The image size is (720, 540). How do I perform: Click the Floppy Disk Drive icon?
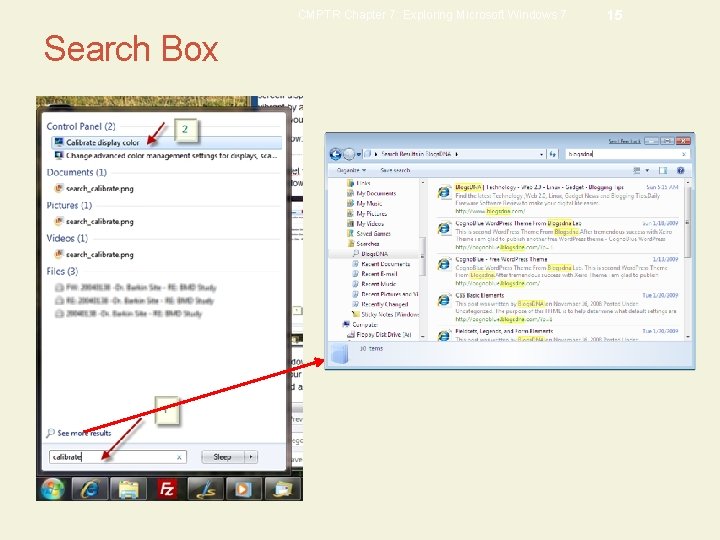[x=351, y=334]
